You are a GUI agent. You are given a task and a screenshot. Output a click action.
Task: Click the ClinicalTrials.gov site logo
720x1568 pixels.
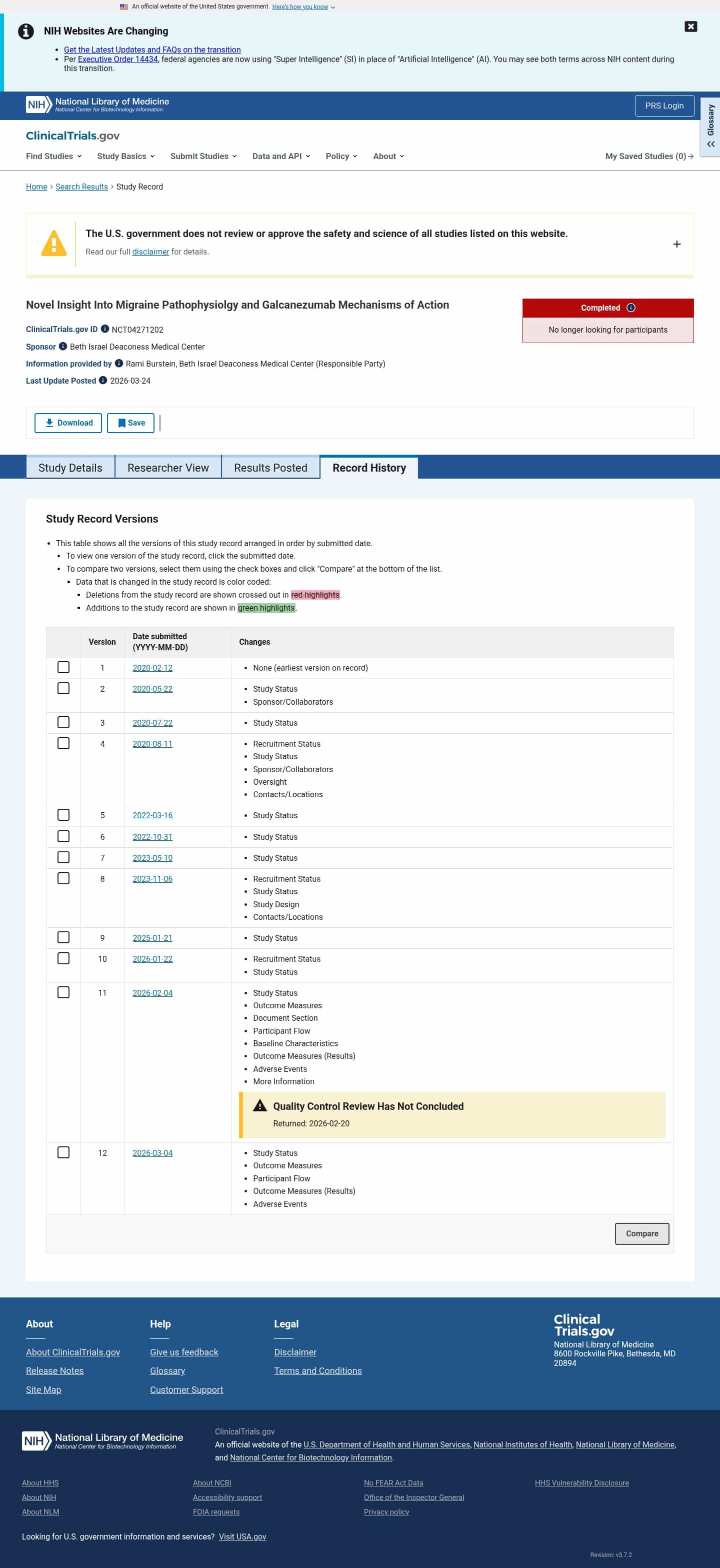point(72,136)
